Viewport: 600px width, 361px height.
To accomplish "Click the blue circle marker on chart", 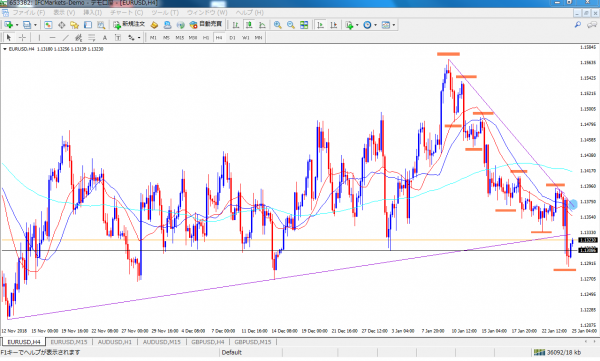I will [x=572, y=204].
